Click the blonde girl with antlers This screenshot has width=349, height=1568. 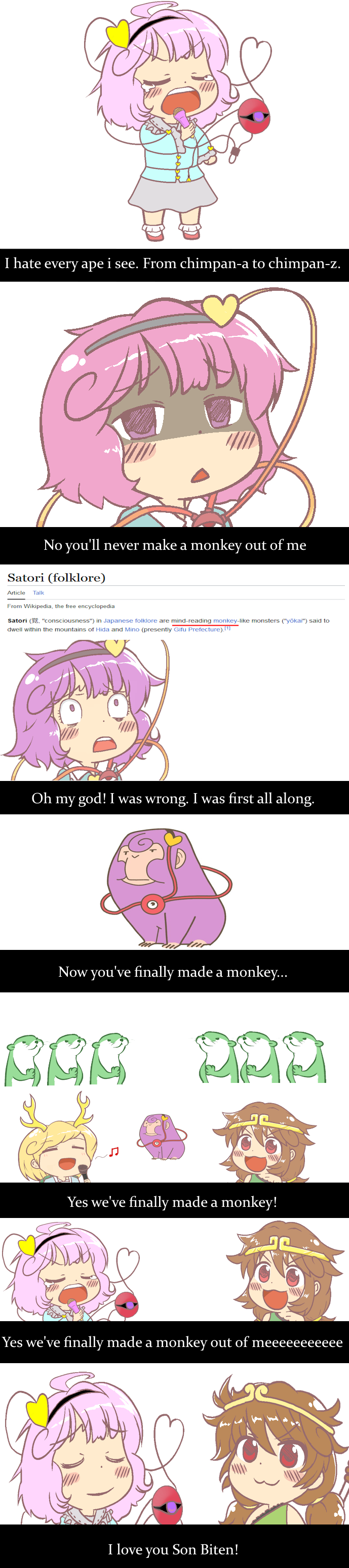coord(57,1139)
